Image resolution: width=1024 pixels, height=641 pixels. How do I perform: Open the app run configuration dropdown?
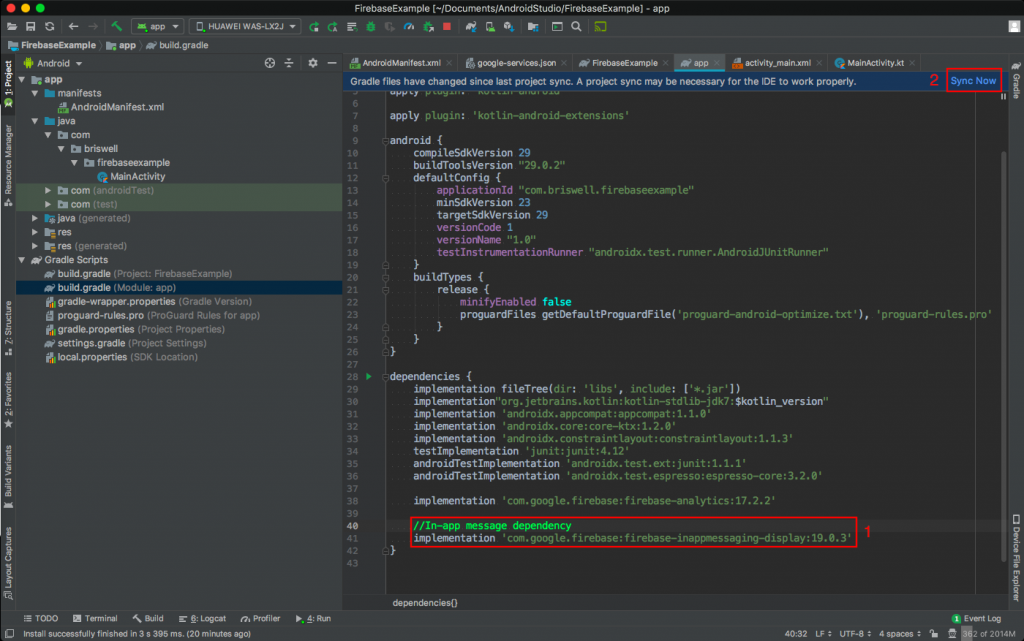[157, 27]
